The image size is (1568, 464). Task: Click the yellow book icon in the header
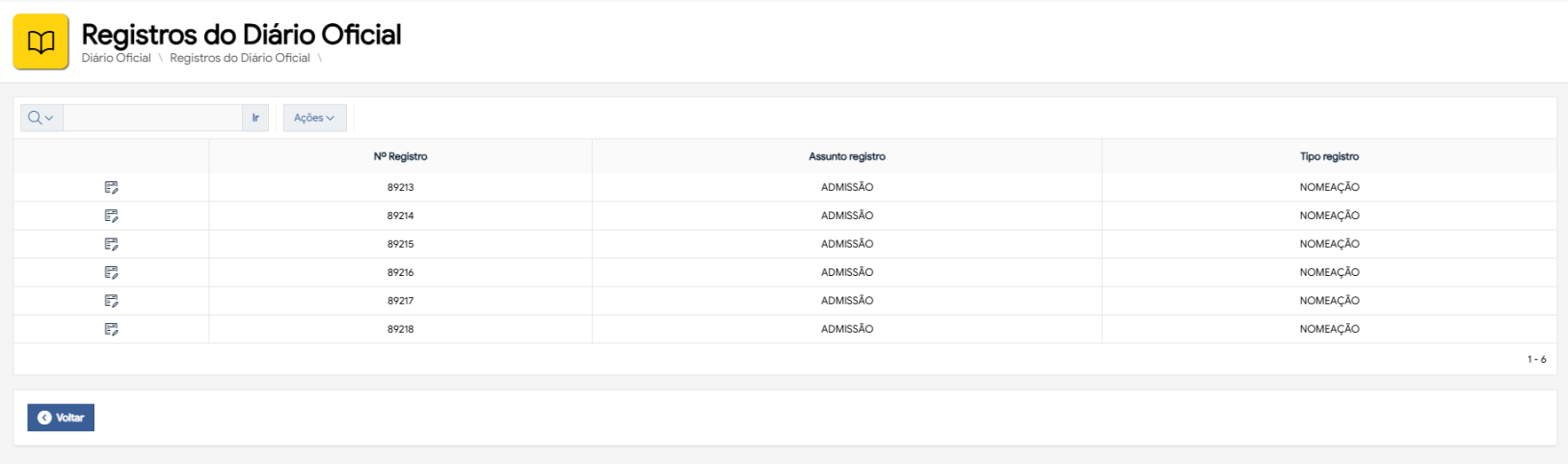(40, 41)
